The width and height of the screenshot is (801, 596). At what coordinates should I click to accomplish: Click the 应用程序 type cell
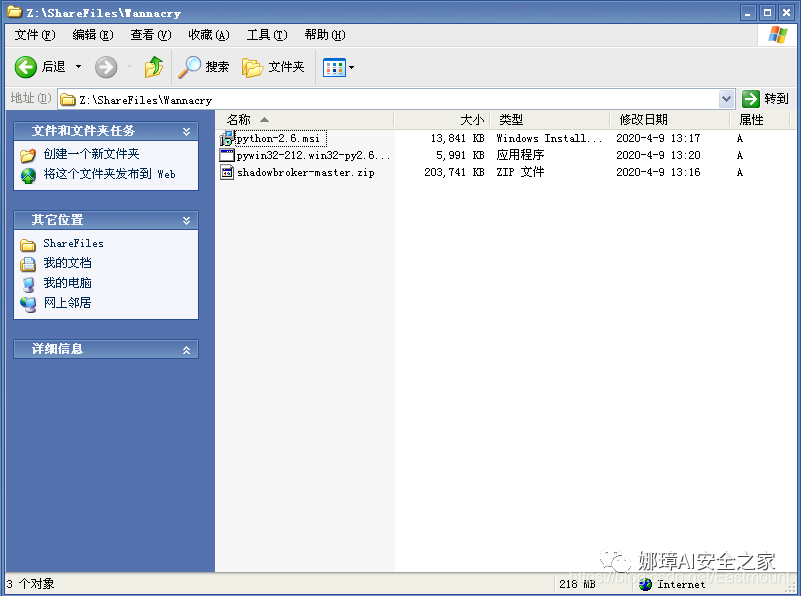tap(520, 155)
